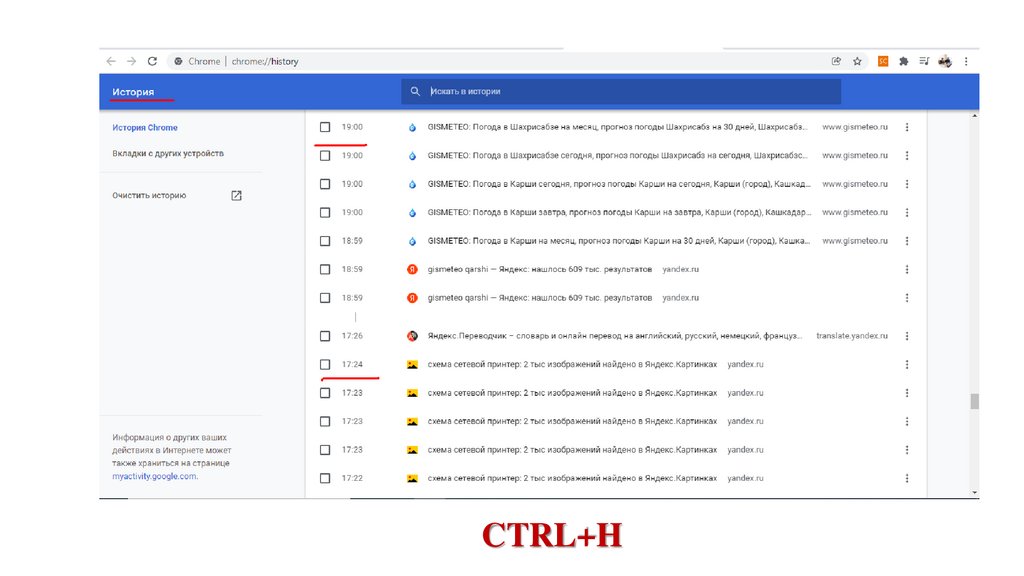This screenshot has width=1024, height=576.
Task: Go back with the browser back arrow
Action: pos(111,61)
